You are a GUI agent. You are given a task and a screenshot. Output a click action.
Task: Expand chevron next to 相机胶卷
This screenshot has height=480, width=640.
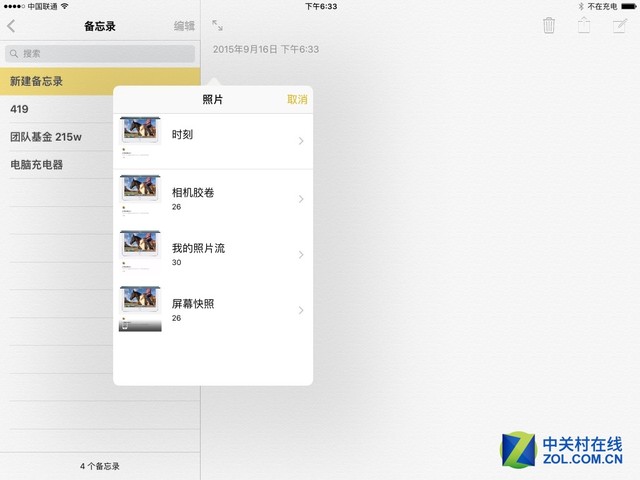(x=301, y=199)
